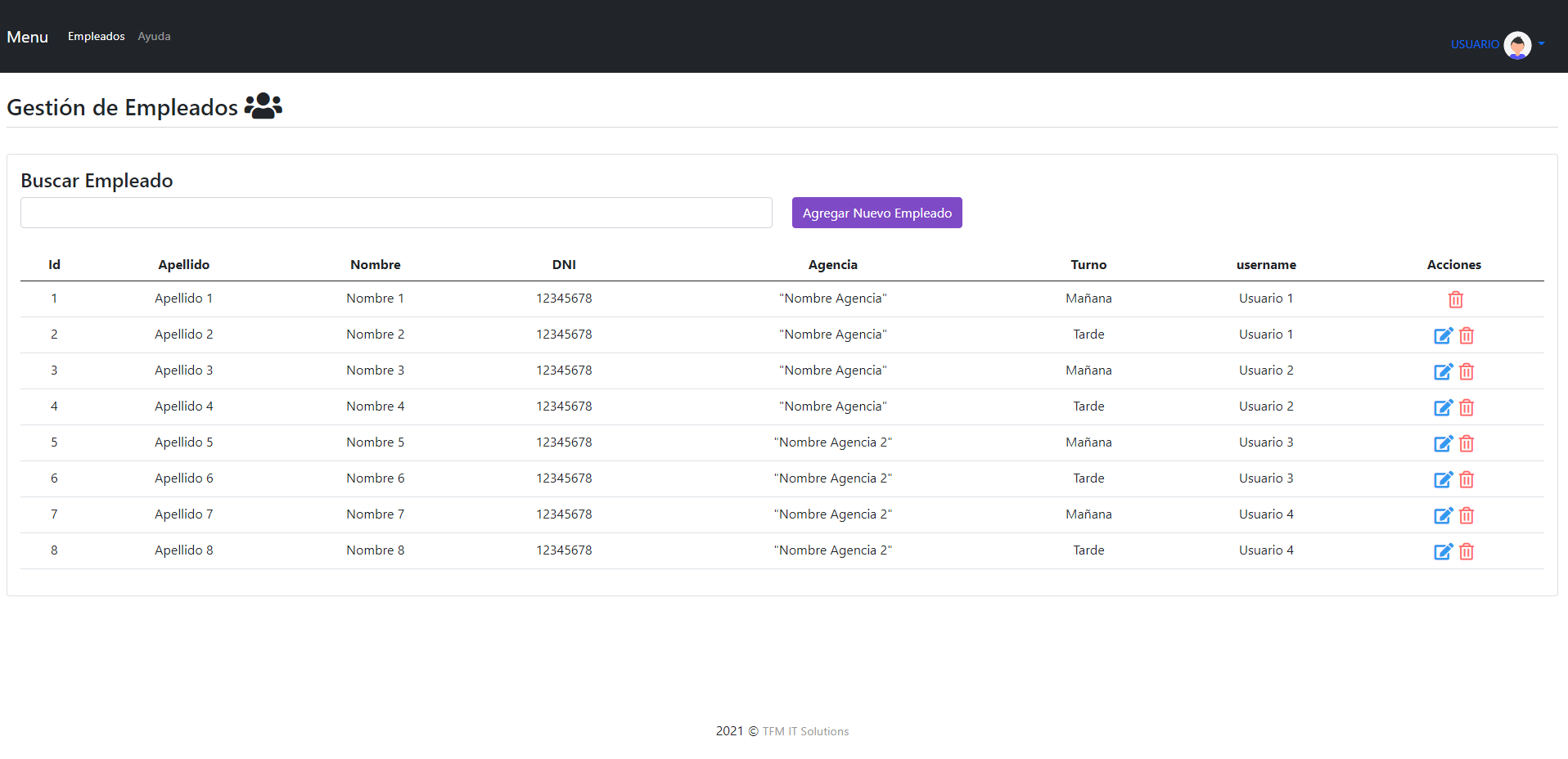Image resolution: width=1568 pixels, height=759 pixels.
Task: Open edit form for Apellido 4
Action: click(x=1443, y=407)
